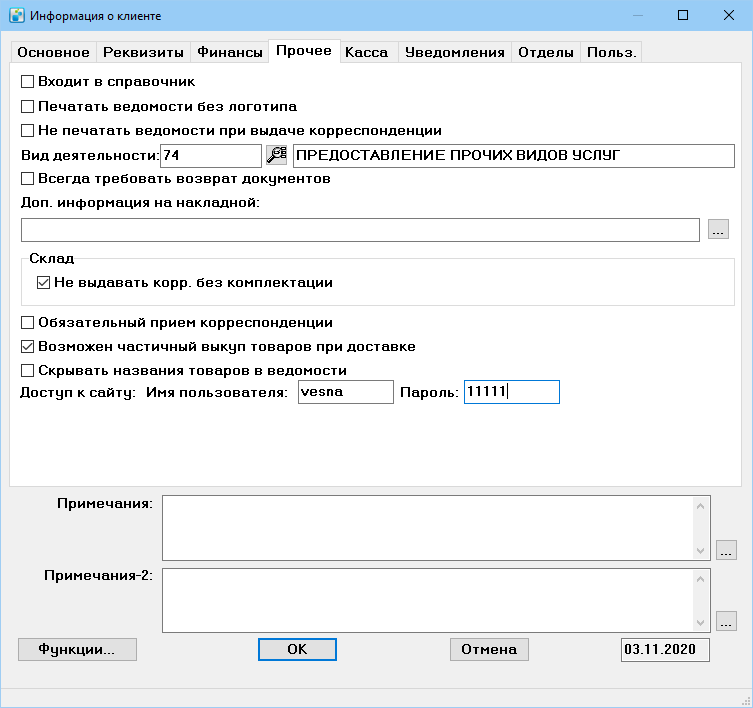753x708 pixels.
Task: Click the Имя пользователя field
Action: [x=346, y=392]
